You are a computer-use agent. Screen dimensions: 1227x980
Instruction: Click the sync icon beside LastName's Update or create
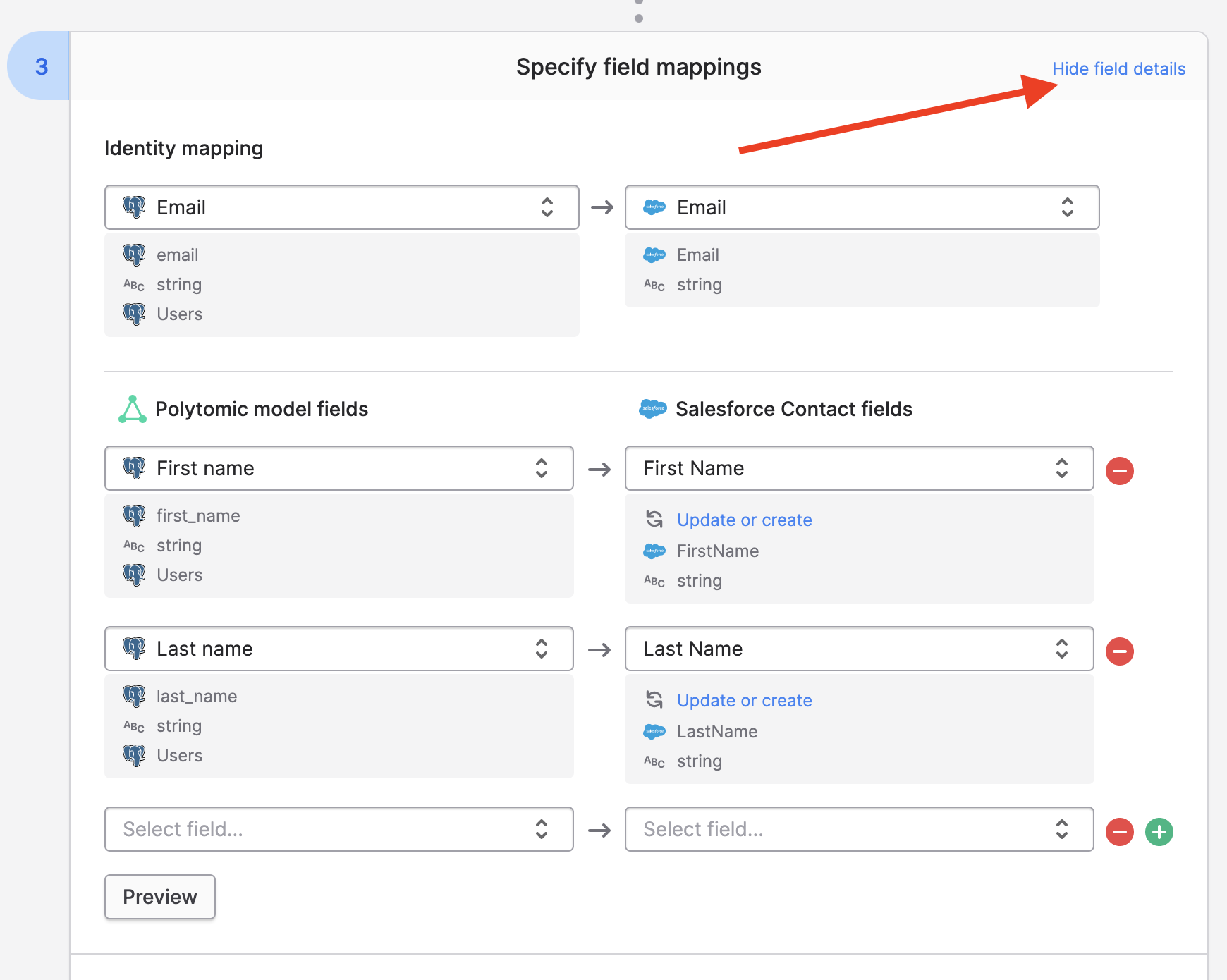(x=654, y=699)
